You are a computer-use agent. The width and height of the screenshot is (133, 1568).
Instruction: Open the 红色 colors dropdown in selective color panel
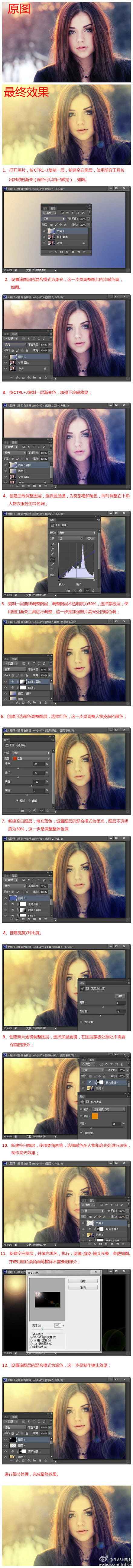pyautogui.click(x=31, y=759)
